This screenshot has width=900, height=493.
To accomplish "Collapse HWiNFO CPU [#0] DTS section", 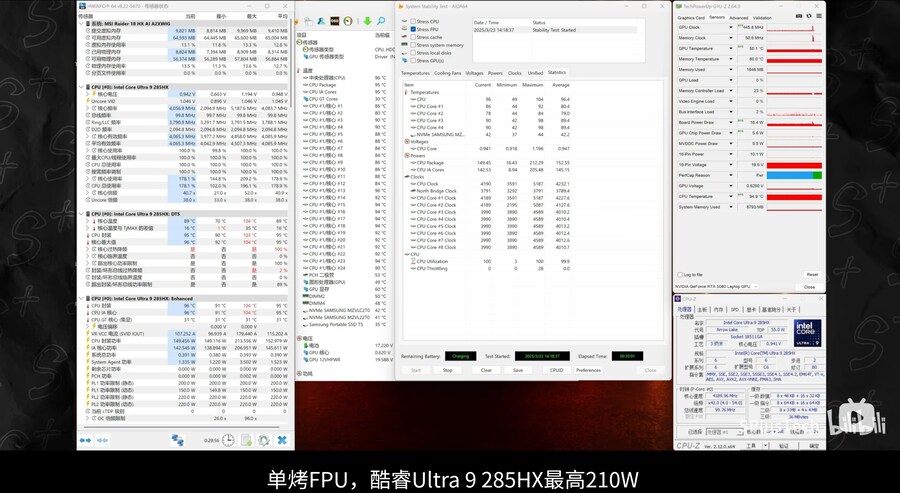I will tap(82, 214).
